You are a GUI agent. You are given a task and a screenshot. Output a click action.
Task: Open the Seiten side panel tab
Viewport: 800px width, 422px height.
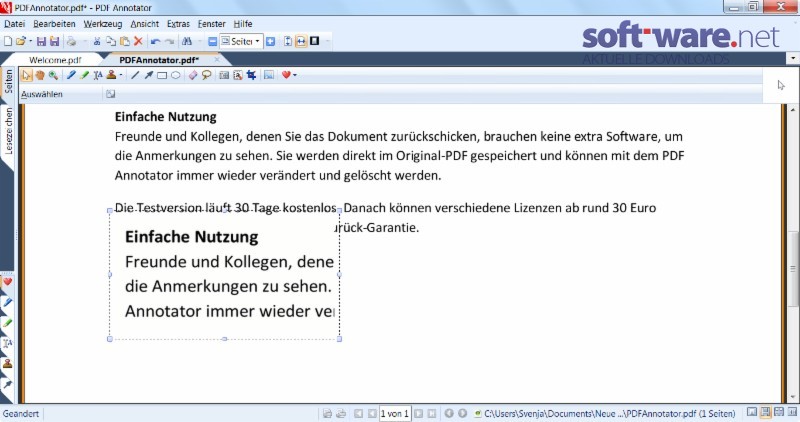pos(8,82)
